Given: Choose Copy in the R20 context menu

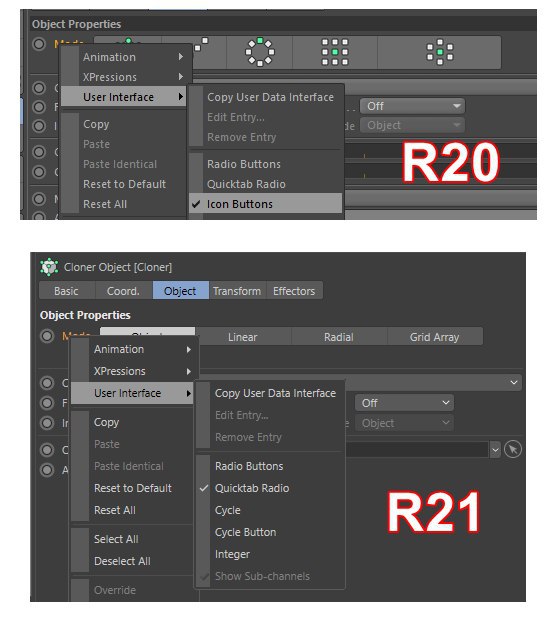Looking at the screenshot, I should coord(124,124).
